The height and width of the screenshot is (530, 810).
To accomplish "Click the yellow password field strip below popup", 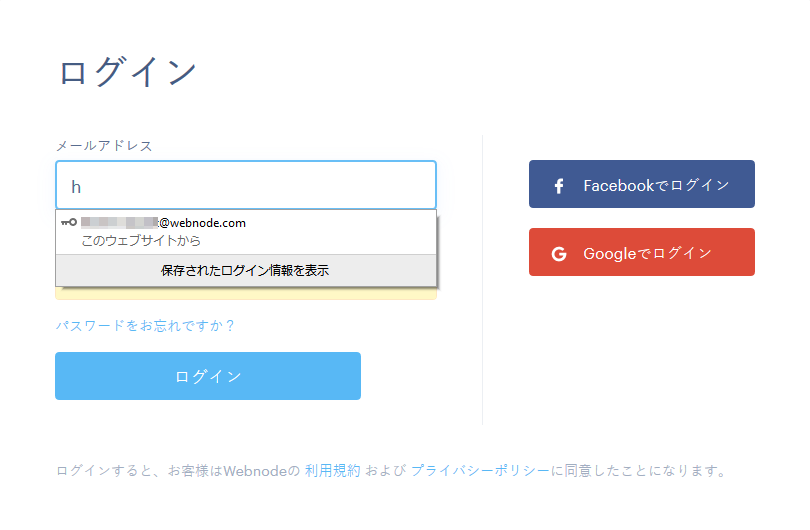I will [x=245, y=294].
